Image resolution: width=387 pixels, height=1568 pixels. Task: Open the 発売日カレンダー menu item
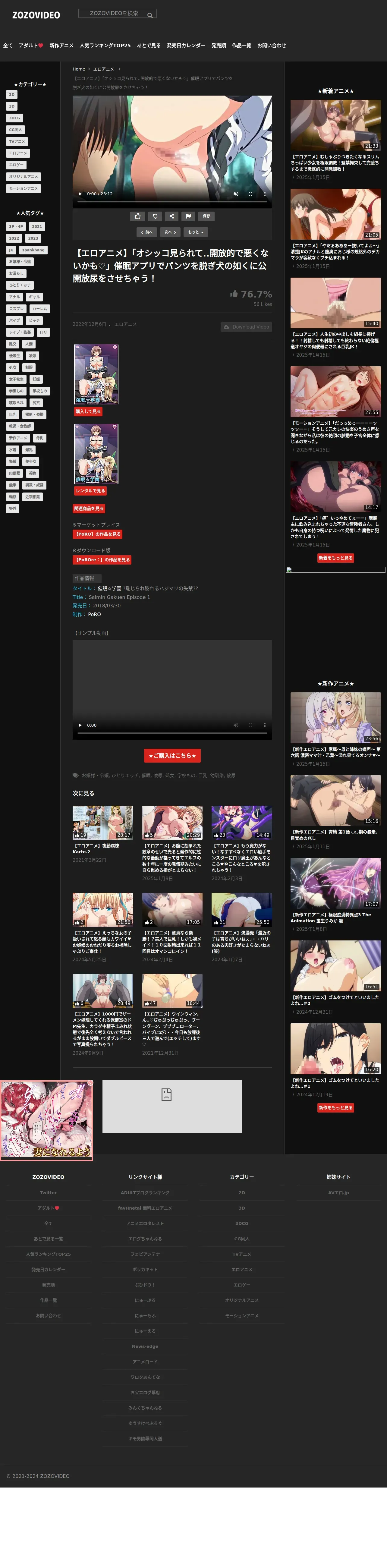coord(186,46)
